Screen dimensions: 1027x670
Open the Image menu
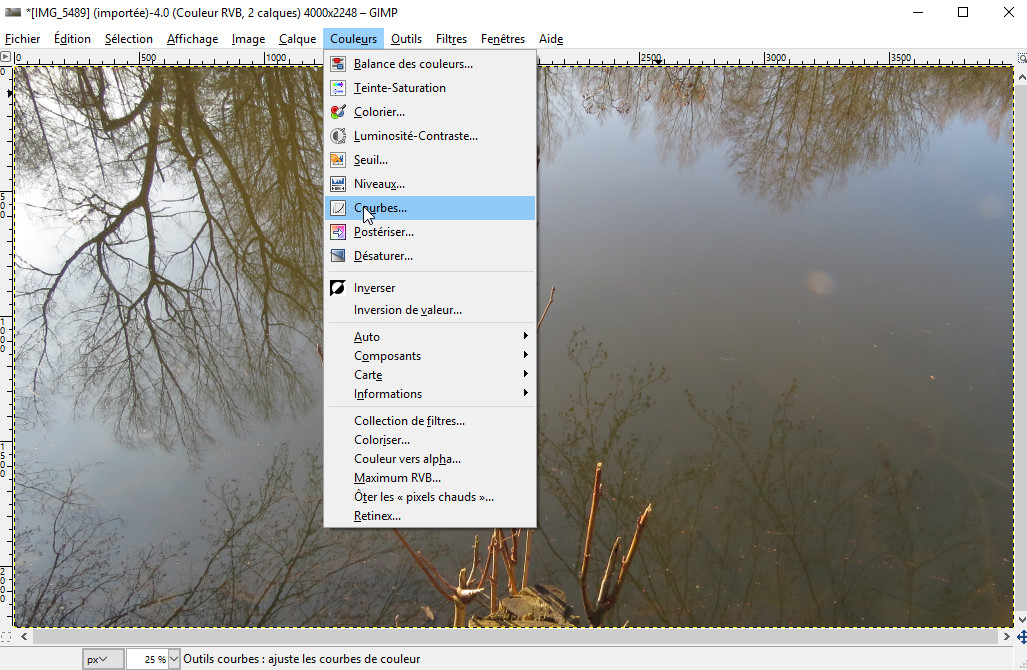click(248, 39)
